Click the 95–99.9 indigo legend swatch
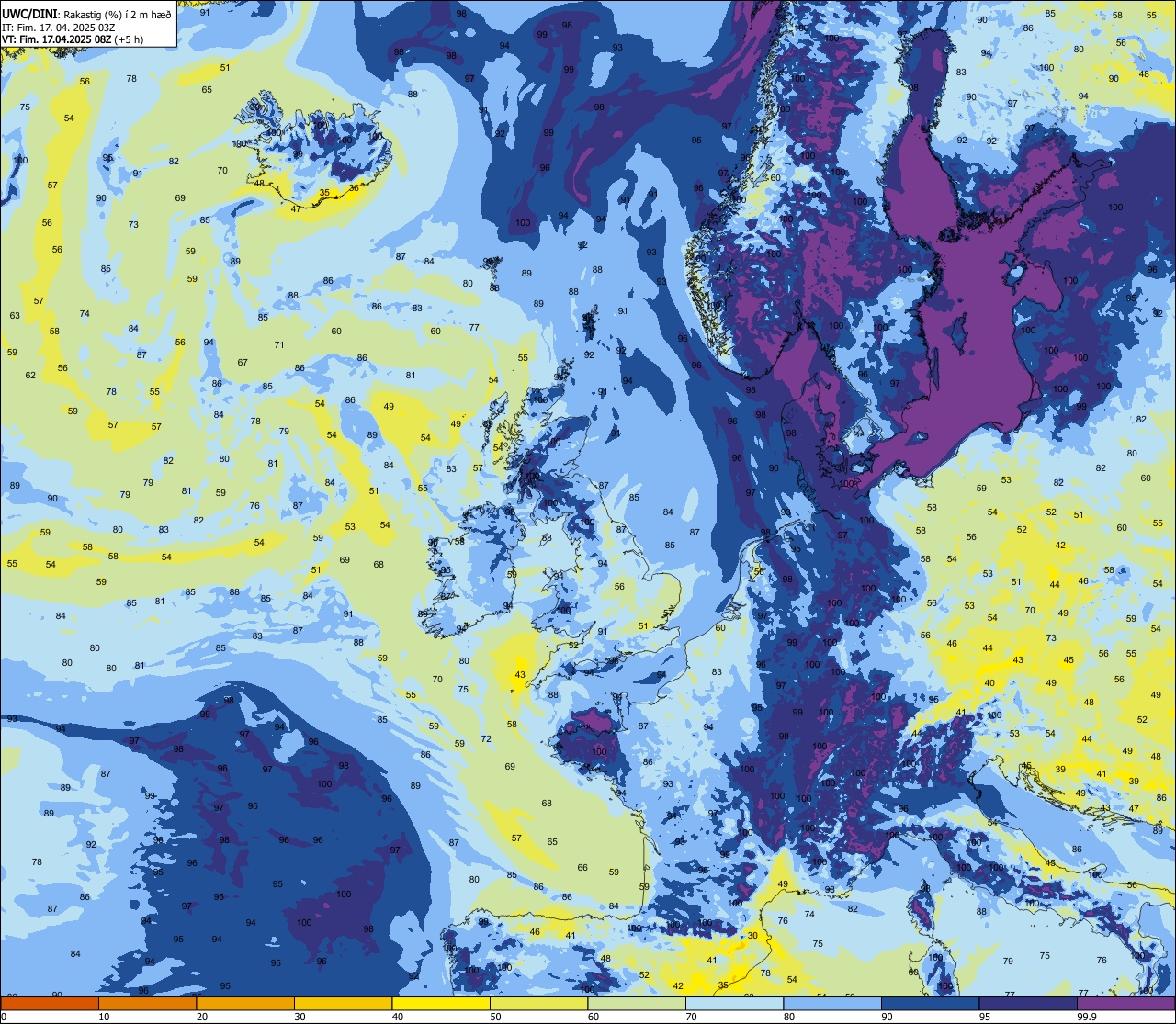The height and width of the screenshot is (1024, 1176). (x=1029, y=1003)
